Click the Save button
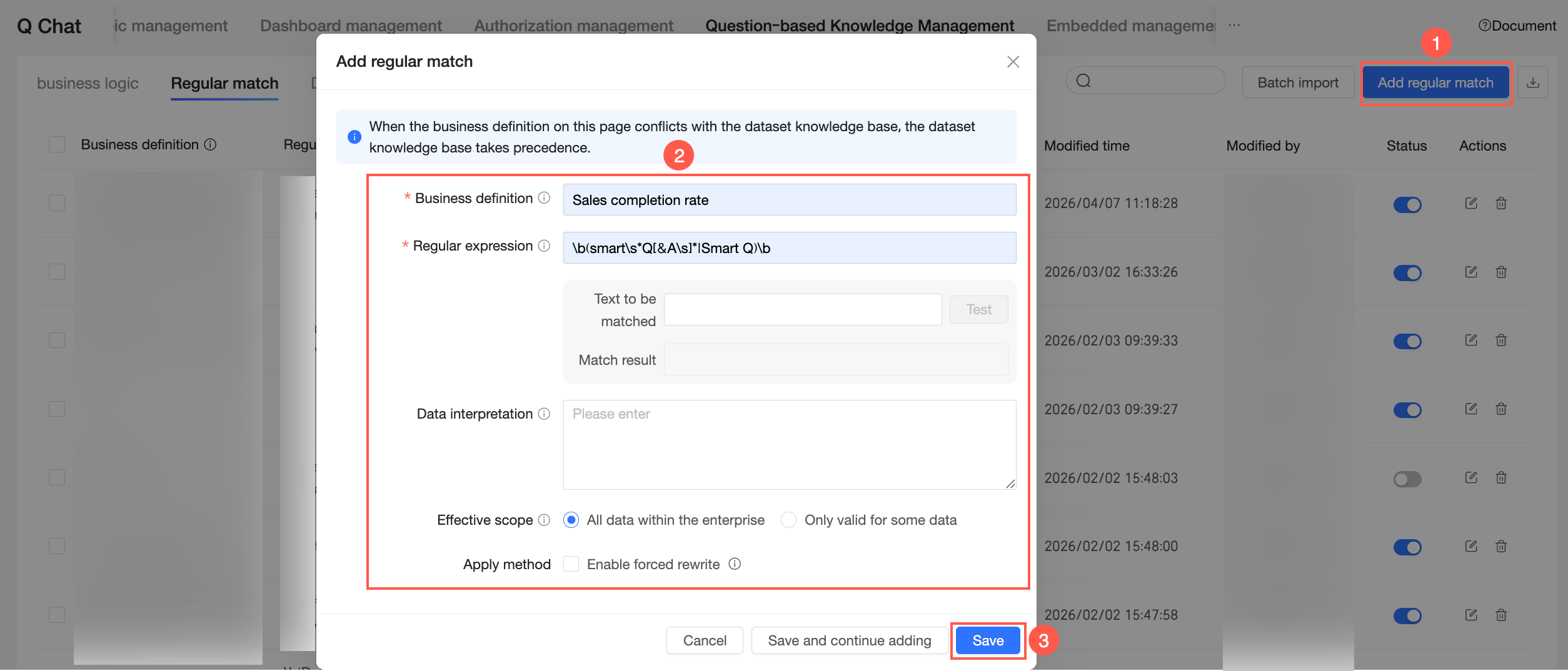Screen dimensions: 1568x671 pyautogui.click(x=988, y=640)
